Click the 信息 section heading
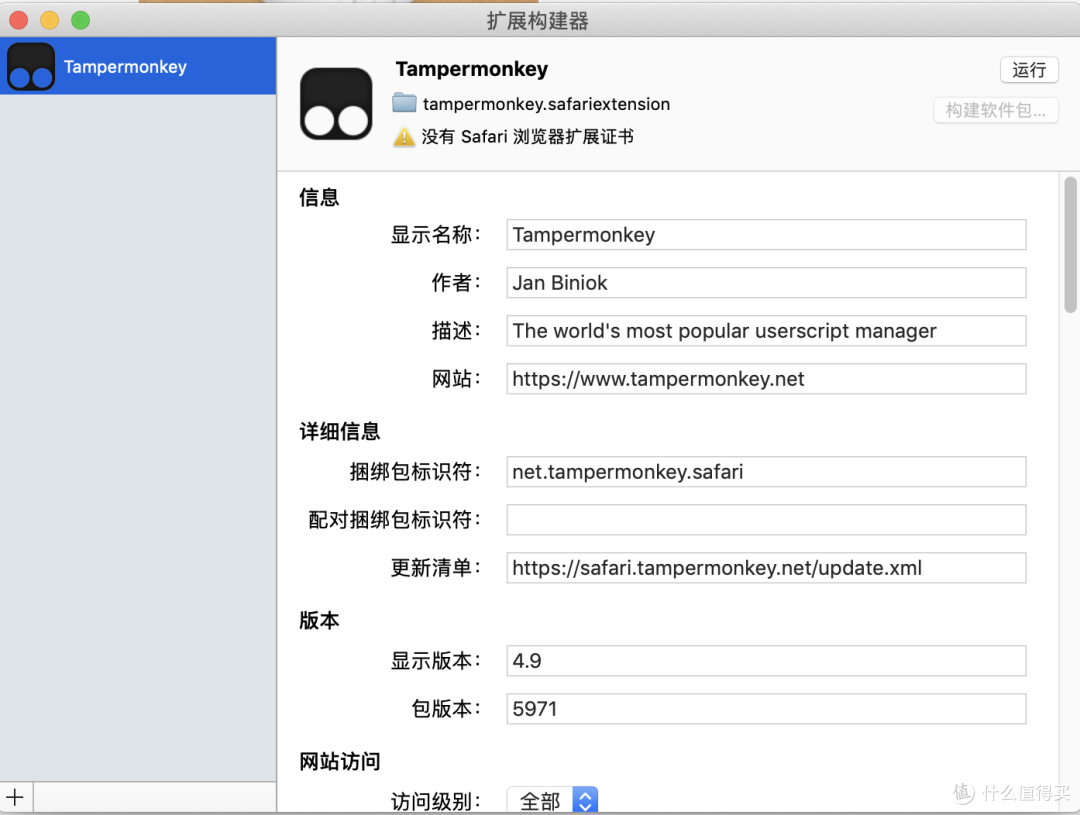Screen dimensions: 1080x815 [319, 198]
